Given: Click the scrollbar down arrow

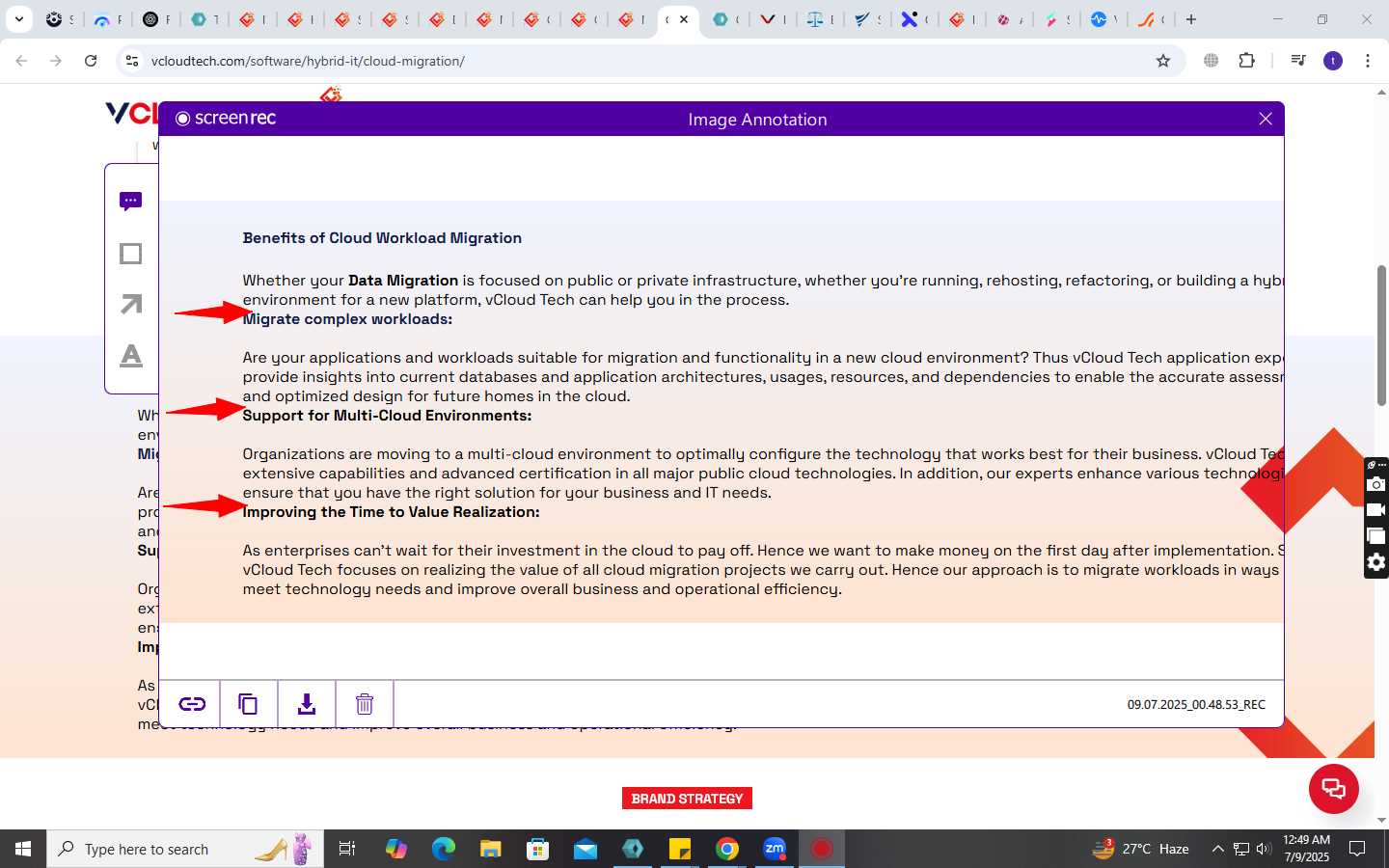Looking at the screenshot, I should 1381,820.
